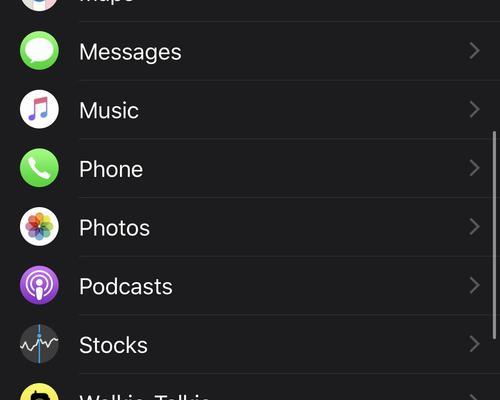Click the vertical scrollbar indicator
Image resolution: width=500 pixels, height=400 pixels.
pyautogui.click(x=494, y=235)
